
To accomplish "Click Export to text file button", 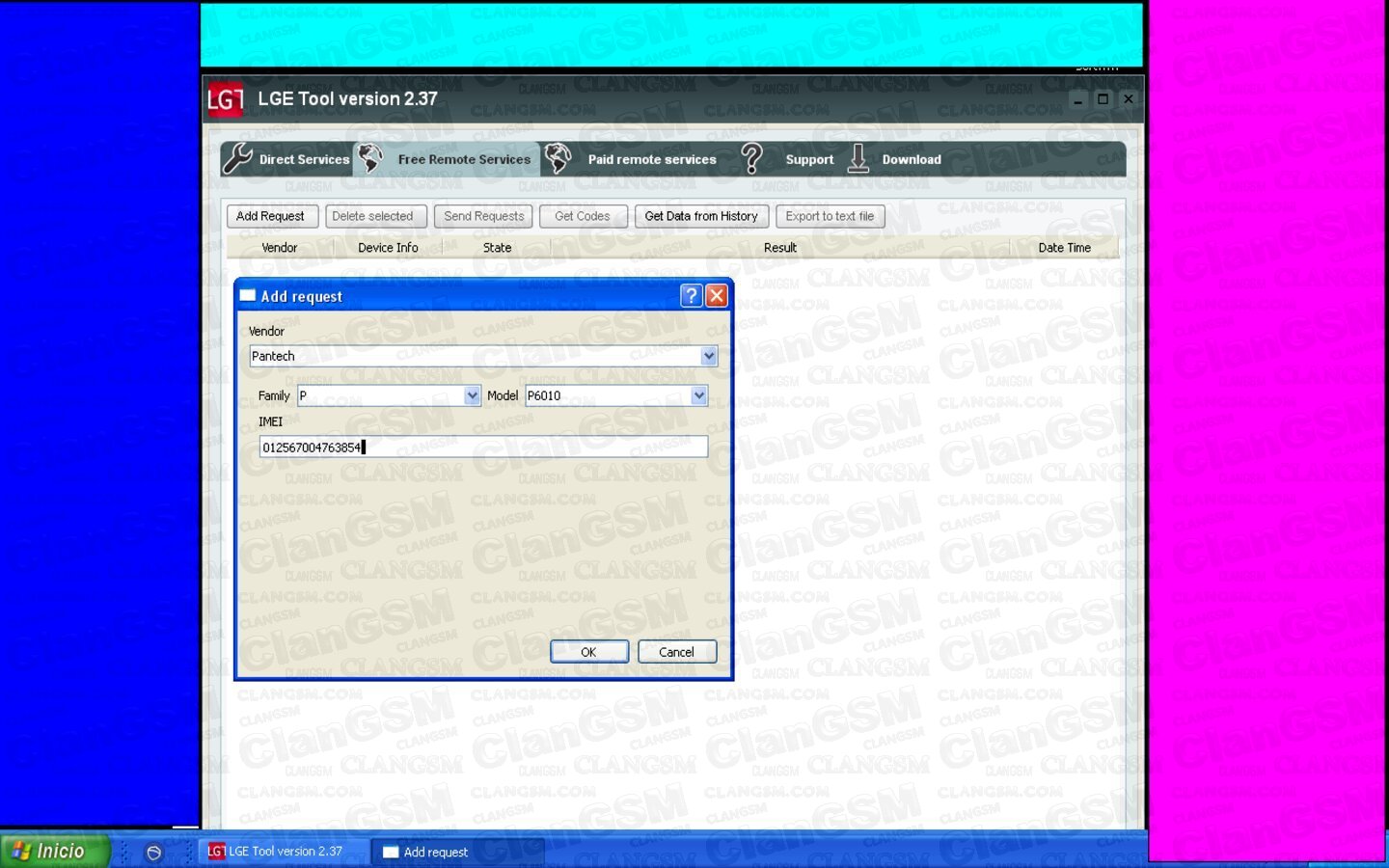I will coord(830,216).
